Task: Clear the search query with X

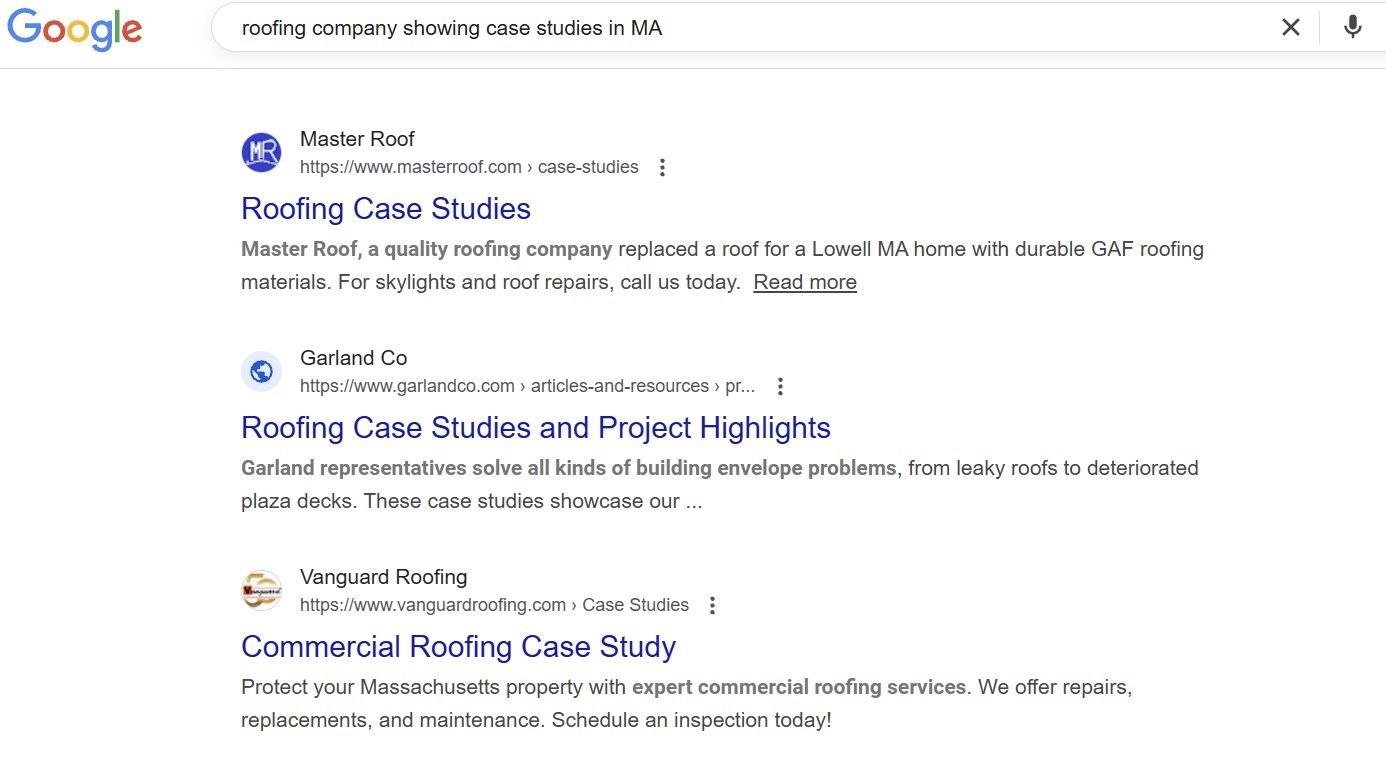Action: click(x=1291, y=27)
